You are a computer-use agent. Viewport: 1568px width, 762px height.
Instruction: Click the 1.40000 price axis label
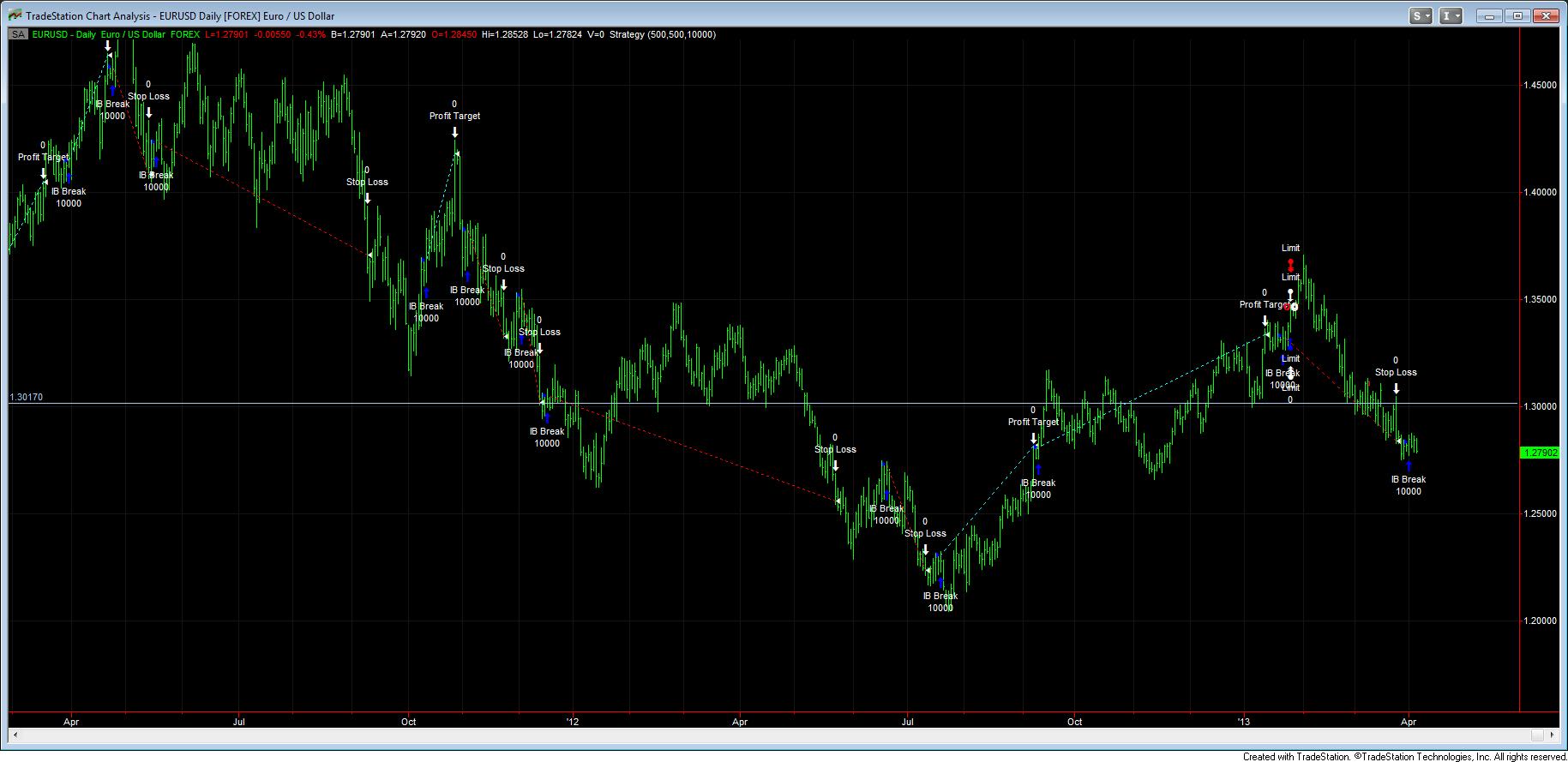pyautogui.click(x=1541, y=192)
